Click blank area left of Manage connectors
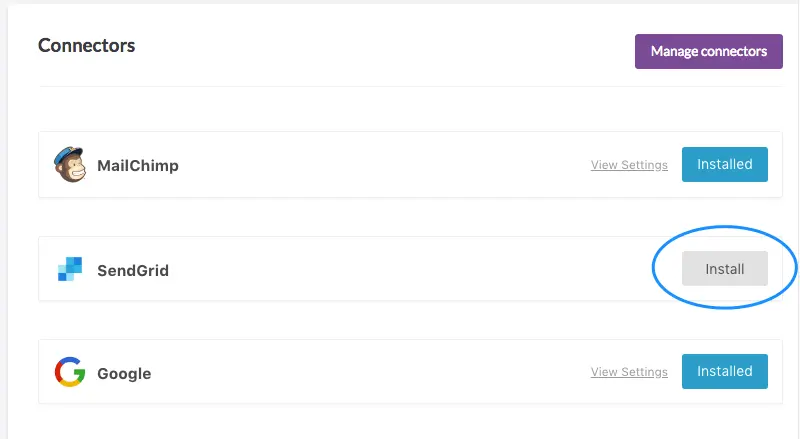 tap(400, 48)
